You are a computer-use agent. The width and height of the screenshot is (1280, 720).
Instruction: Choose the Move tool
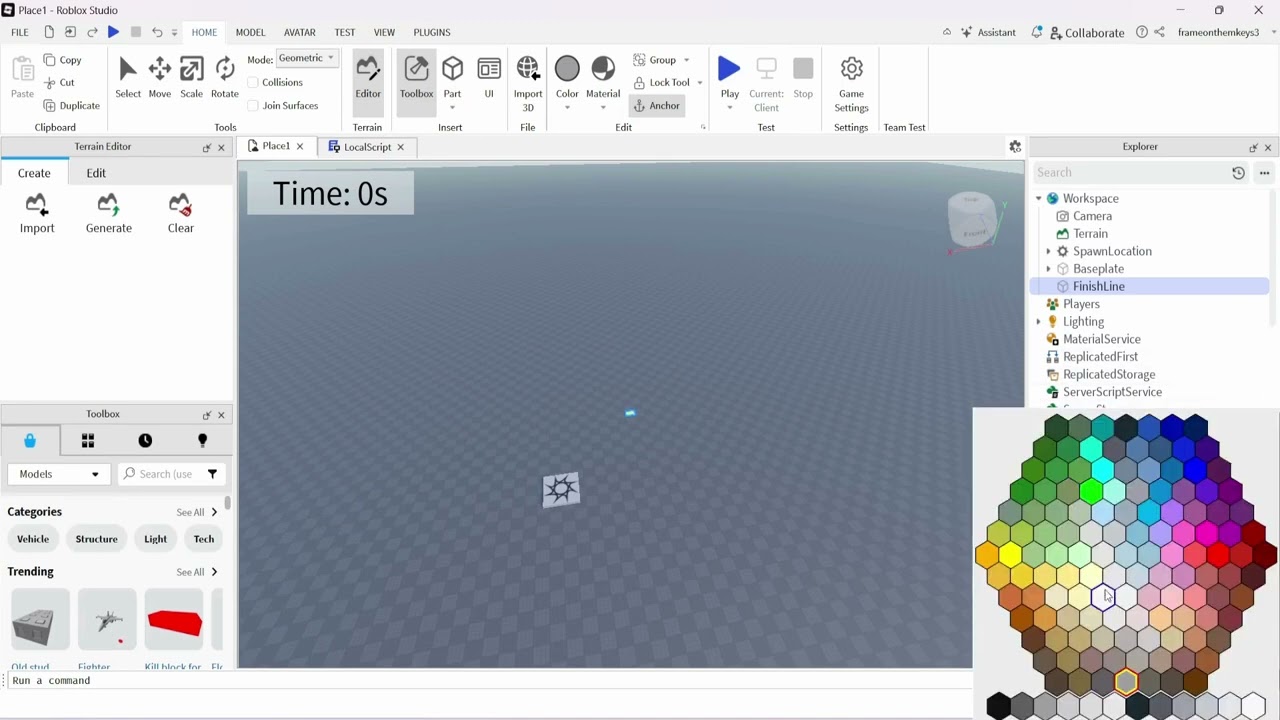[x=160, y=78]
